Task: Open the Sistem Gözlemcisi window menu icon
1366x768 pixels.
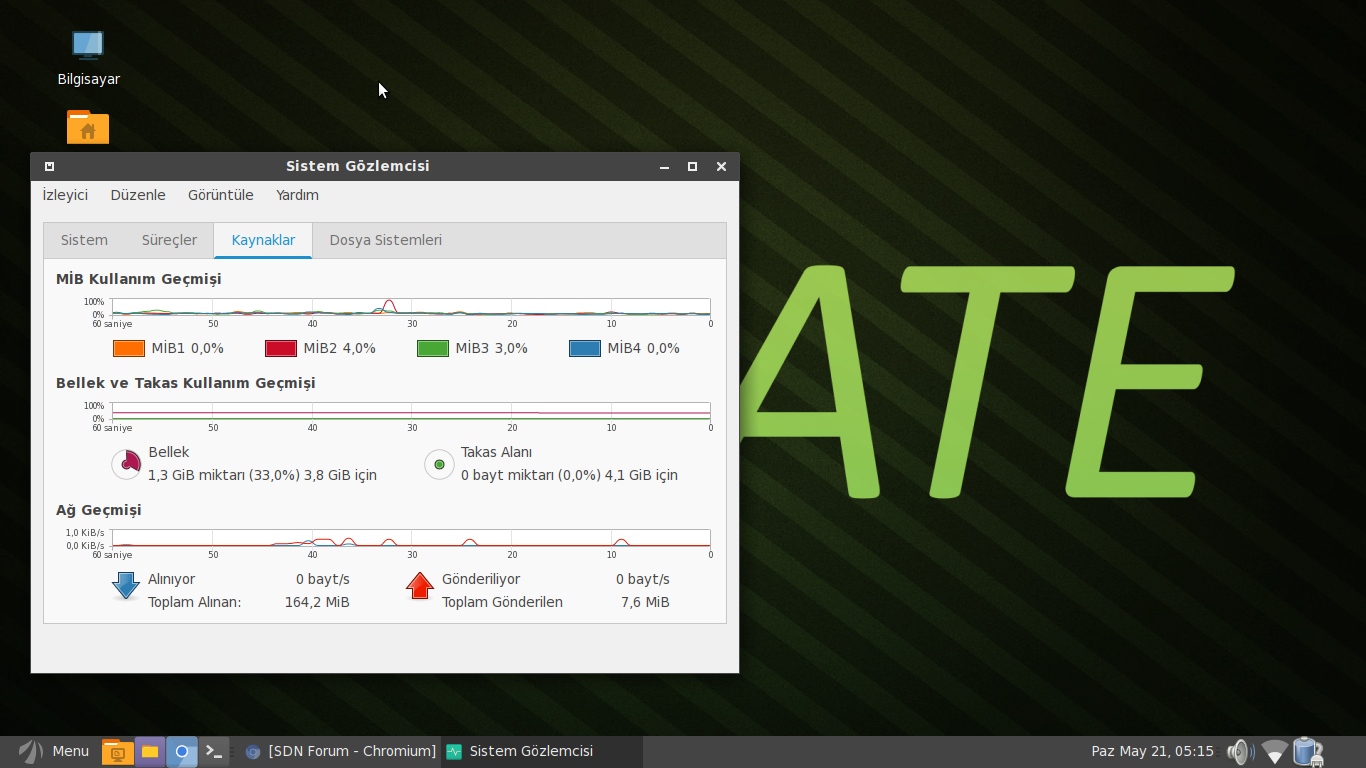Action: click(x=49, y=166)
